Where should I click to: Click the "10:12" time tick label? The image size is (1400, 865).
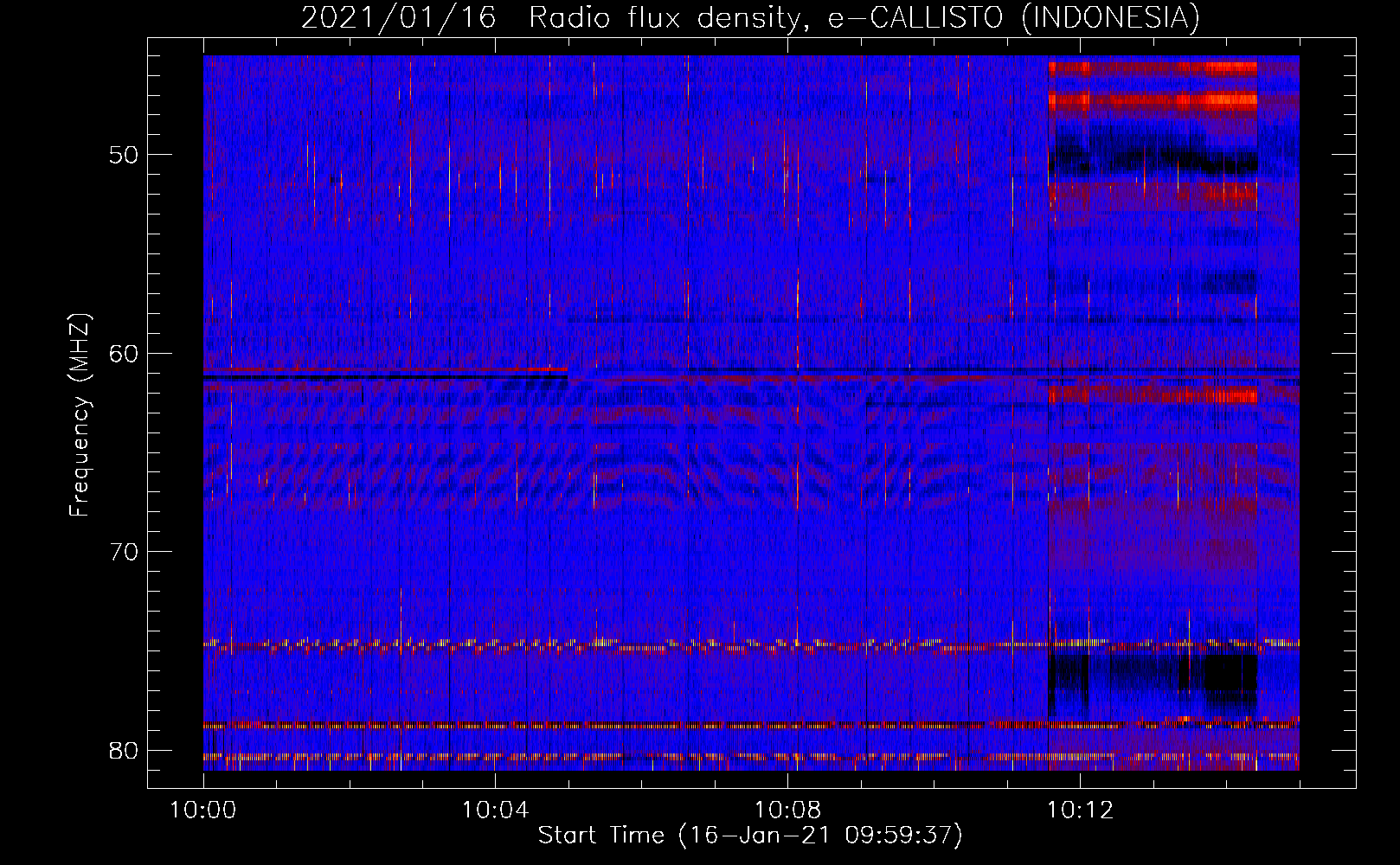1080,811
